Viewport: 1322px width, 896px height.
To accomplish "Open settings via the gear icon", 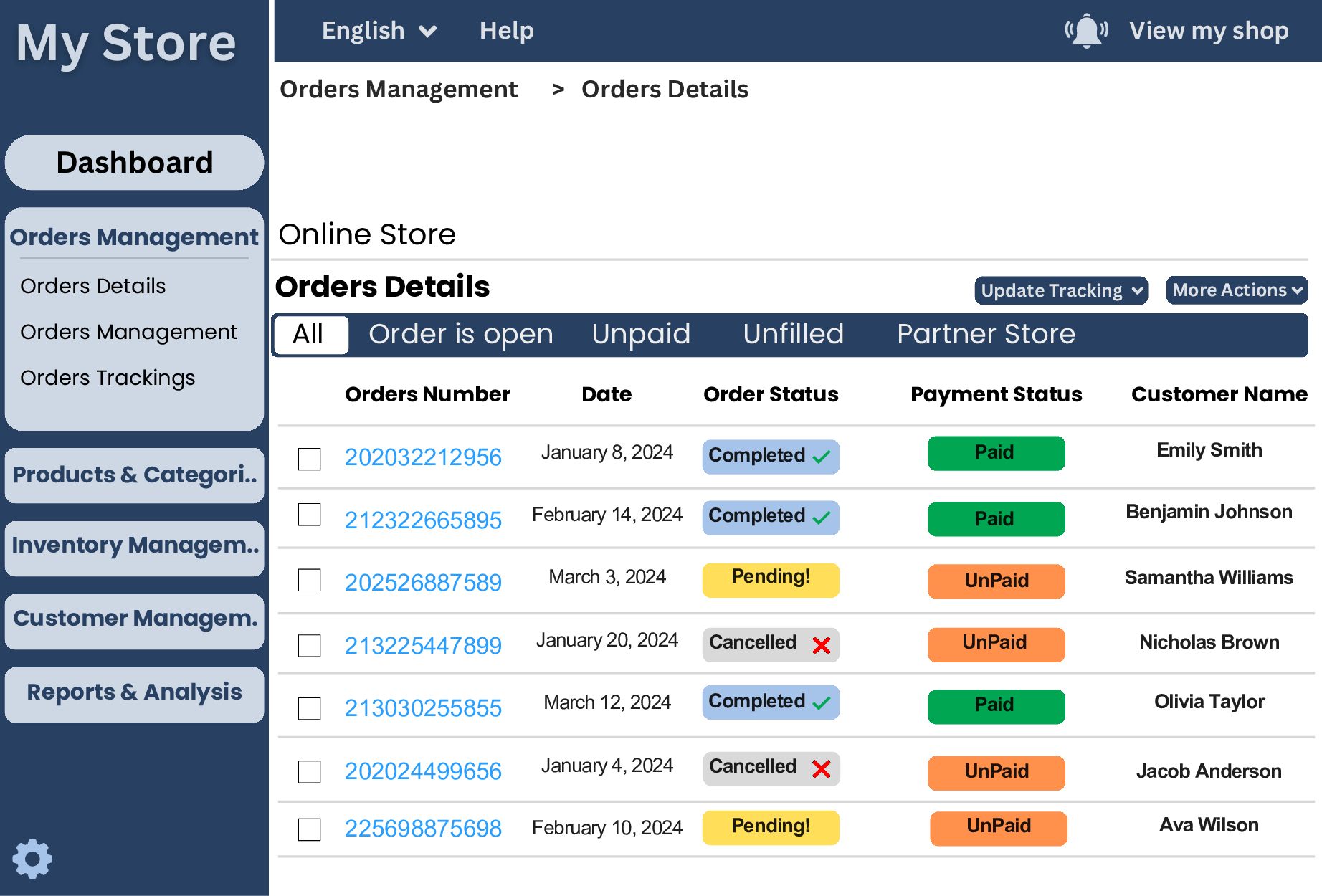I will [34, 857].
